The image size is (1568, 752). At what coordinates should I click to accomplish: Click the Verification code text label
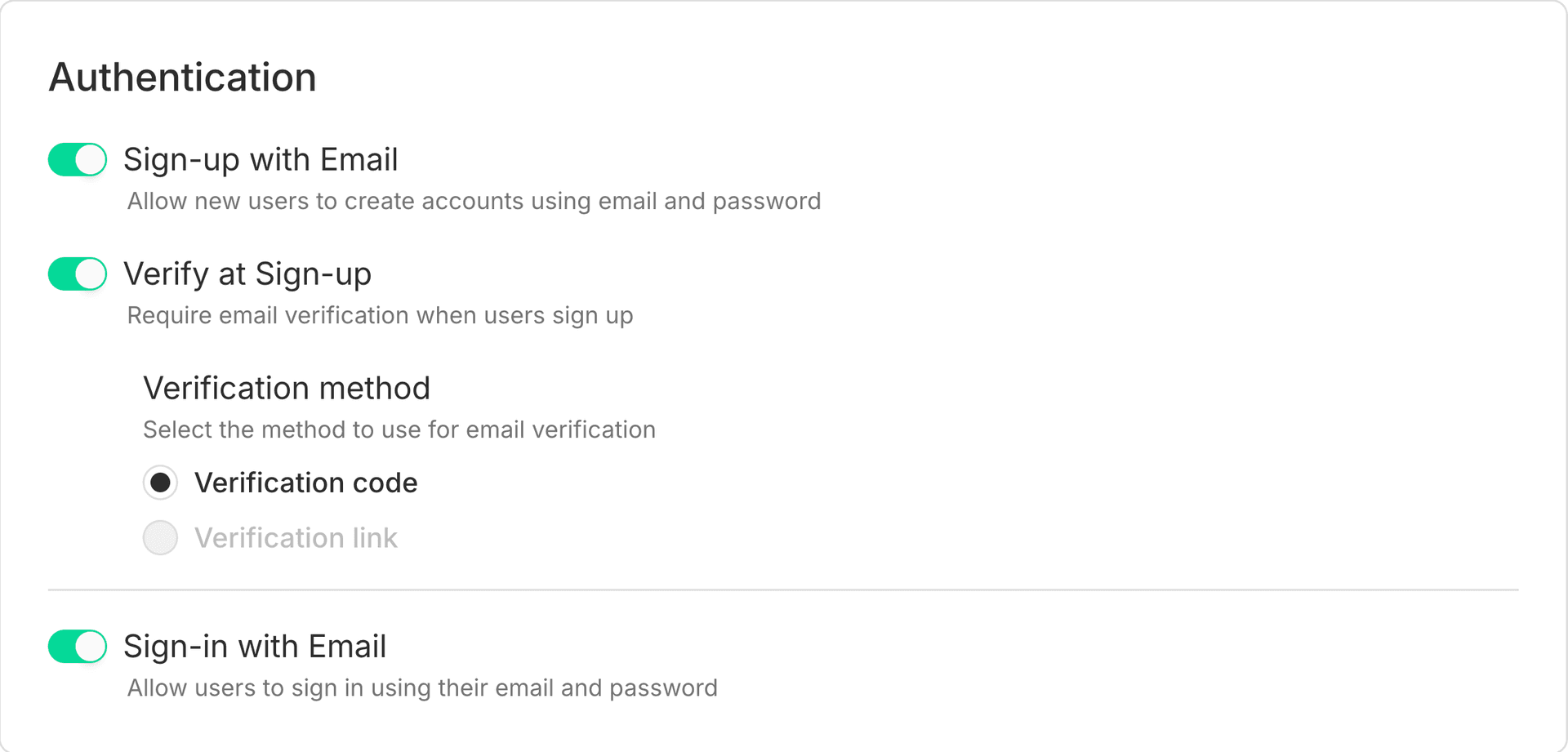(x=305, y=483)
